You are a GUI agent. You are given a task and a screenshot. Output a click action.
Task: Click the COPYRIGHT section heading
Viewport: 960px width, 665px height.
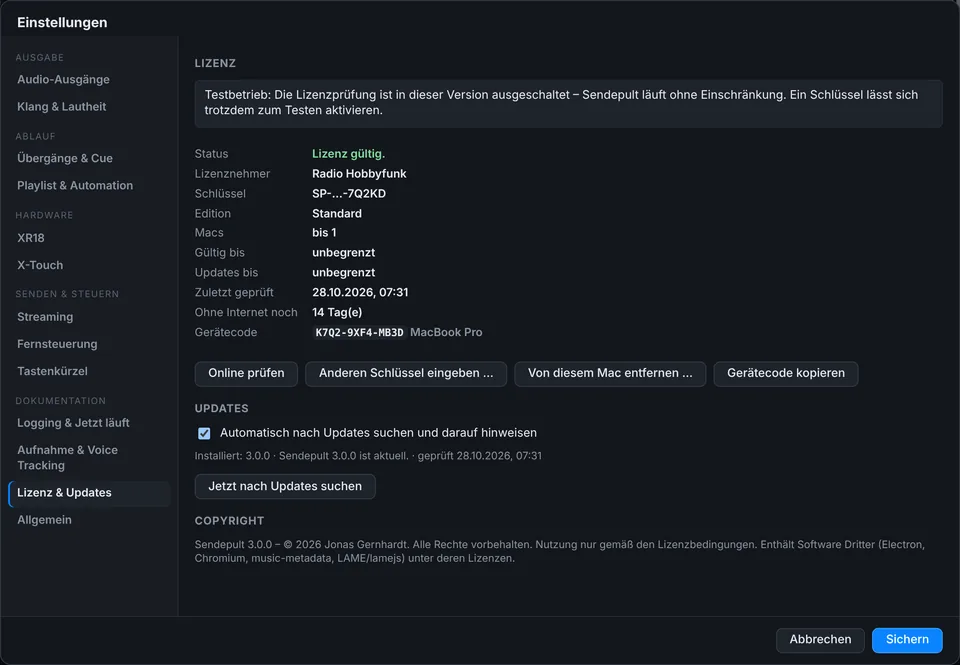click(x=230, y=521)
